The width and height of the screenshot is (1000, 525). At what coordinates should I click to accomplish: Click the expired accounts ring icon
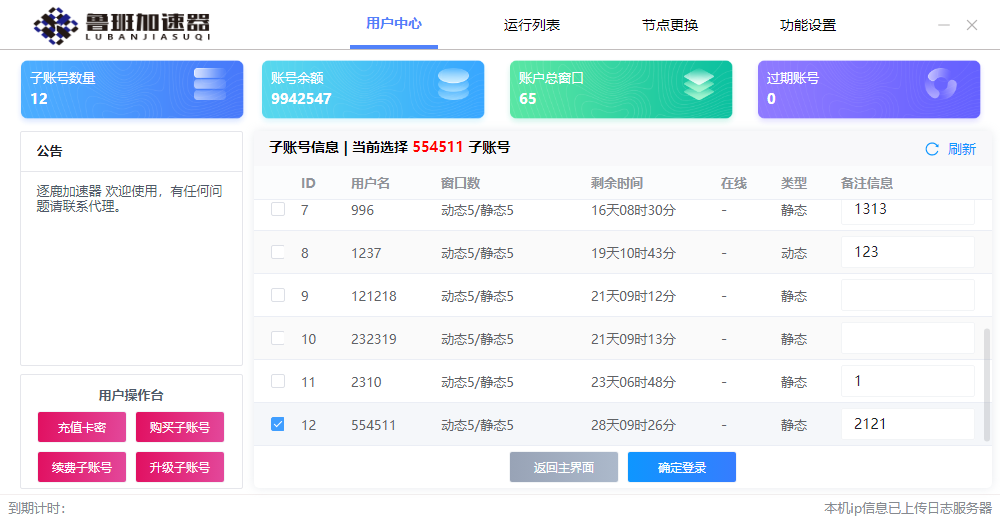click(941, 85)
